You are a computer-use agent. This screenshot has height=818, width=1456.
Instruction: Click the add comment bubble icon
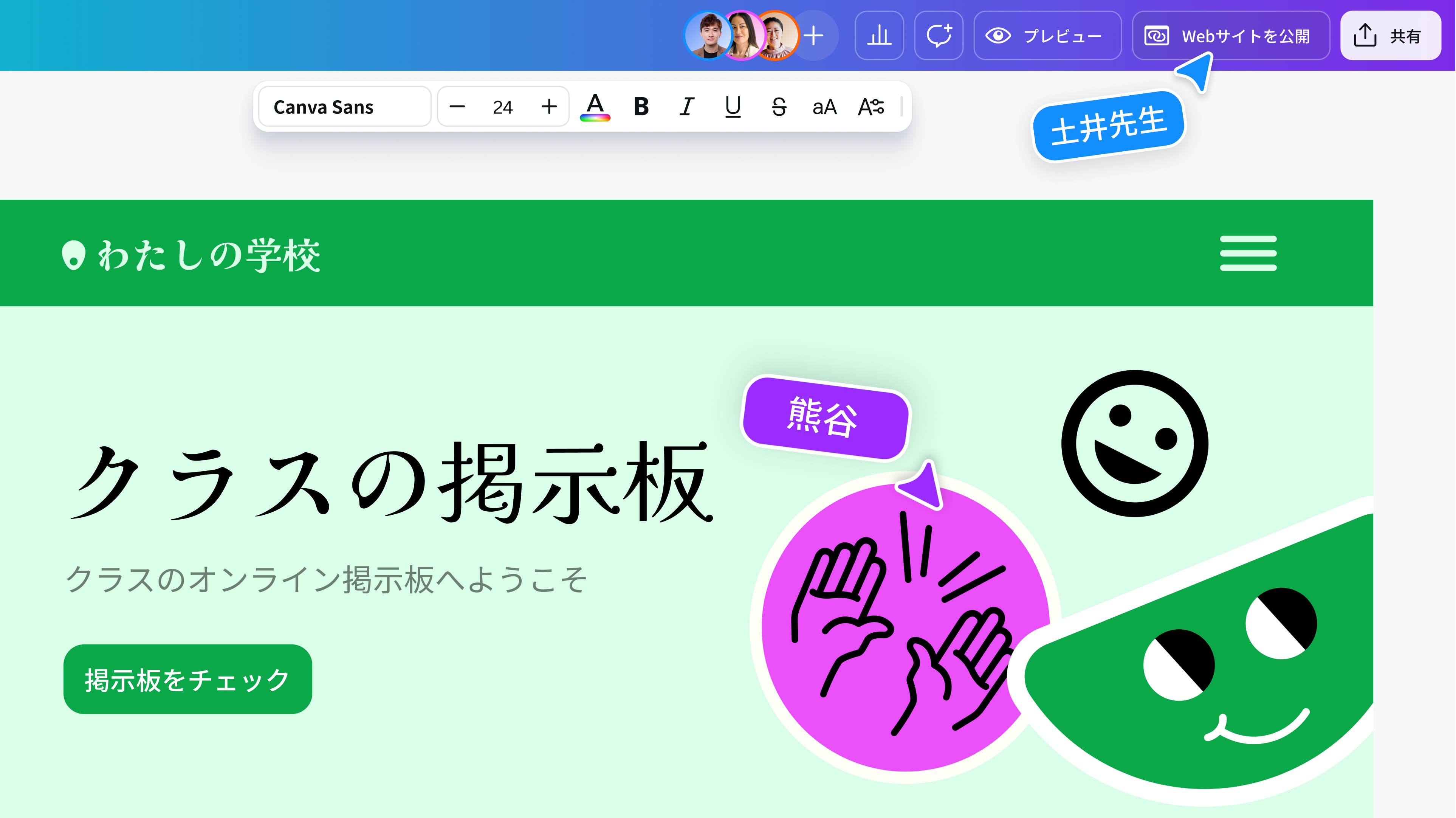point(938,36)
